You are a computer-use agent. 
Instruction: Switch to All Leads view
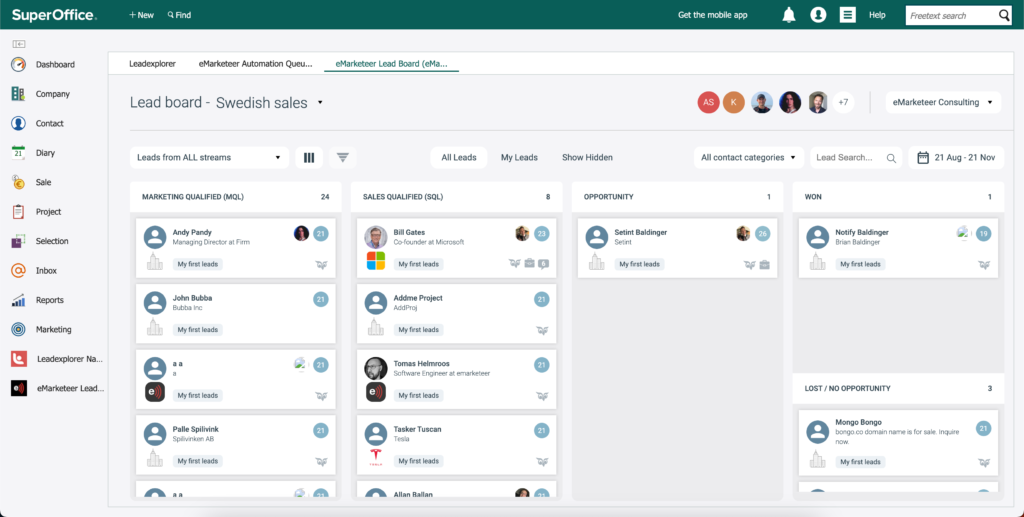coord(459,157)
